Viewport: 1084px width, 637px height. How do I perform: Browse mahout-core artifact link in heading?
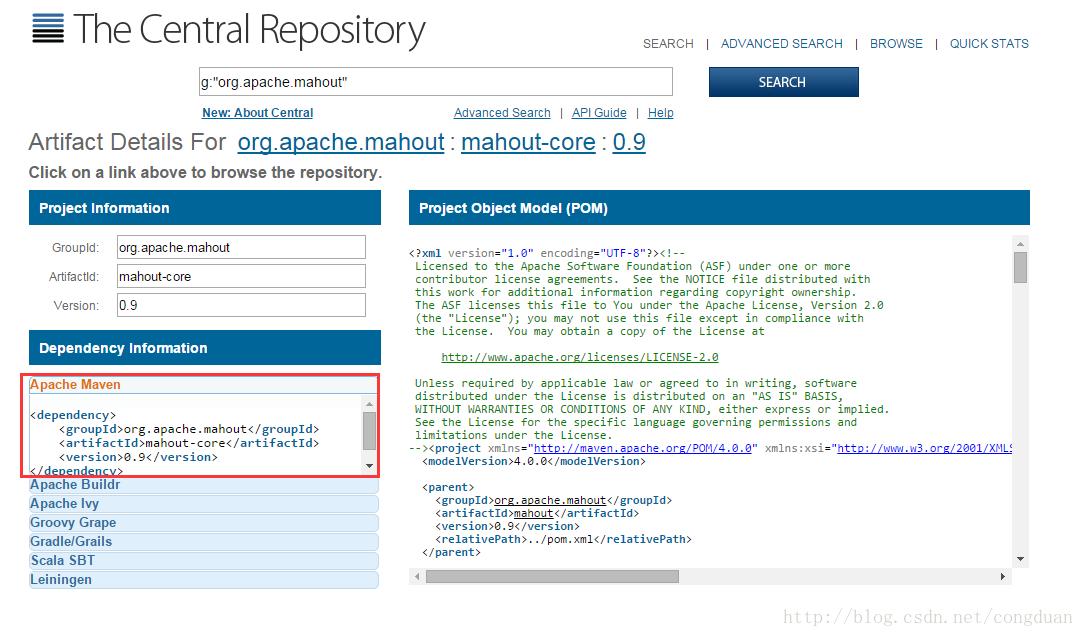click(528, 142)
